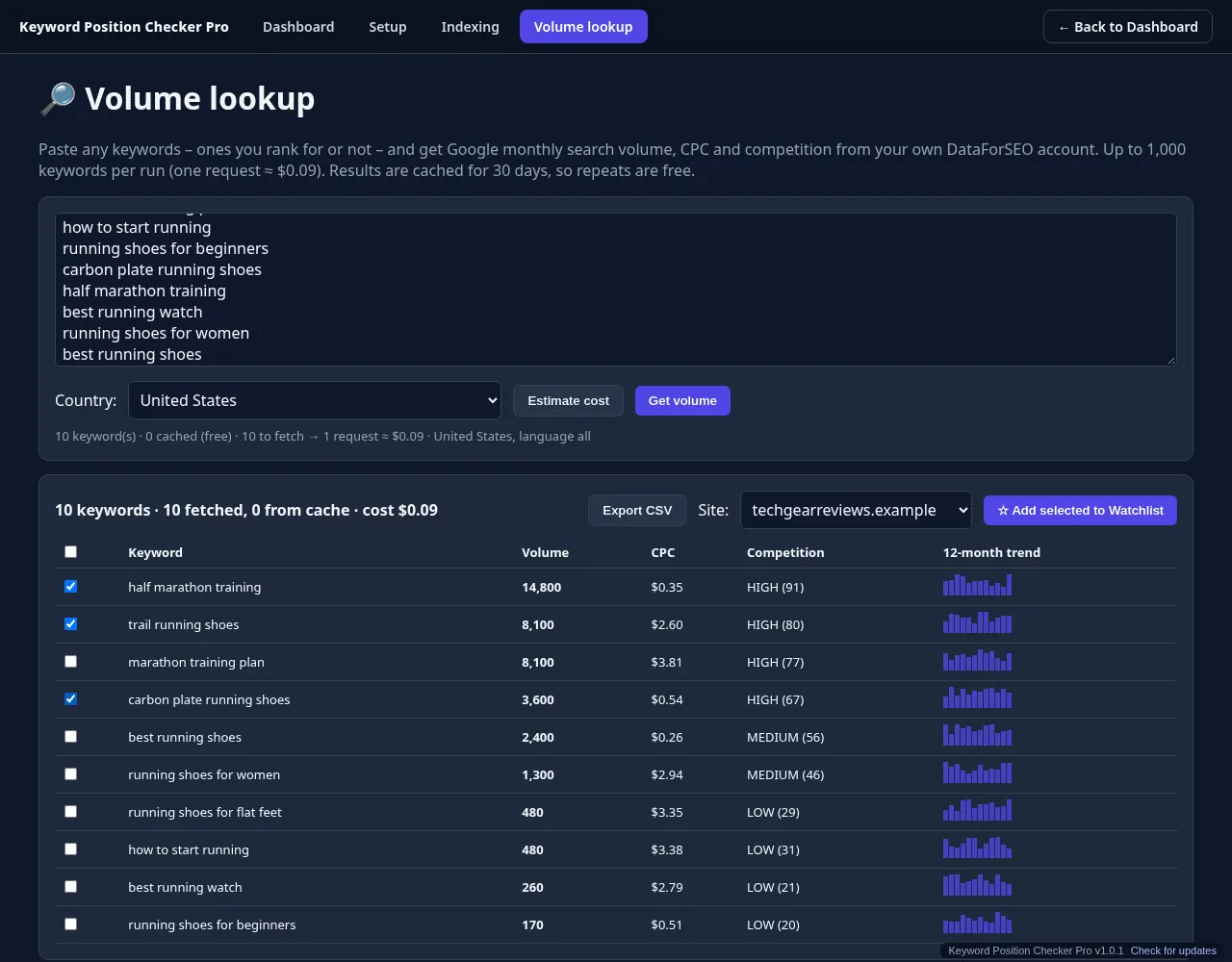Screen dimensions: 1232x962
Task: Click trend chart for running shoes for beginners
Action: (977, 923)
